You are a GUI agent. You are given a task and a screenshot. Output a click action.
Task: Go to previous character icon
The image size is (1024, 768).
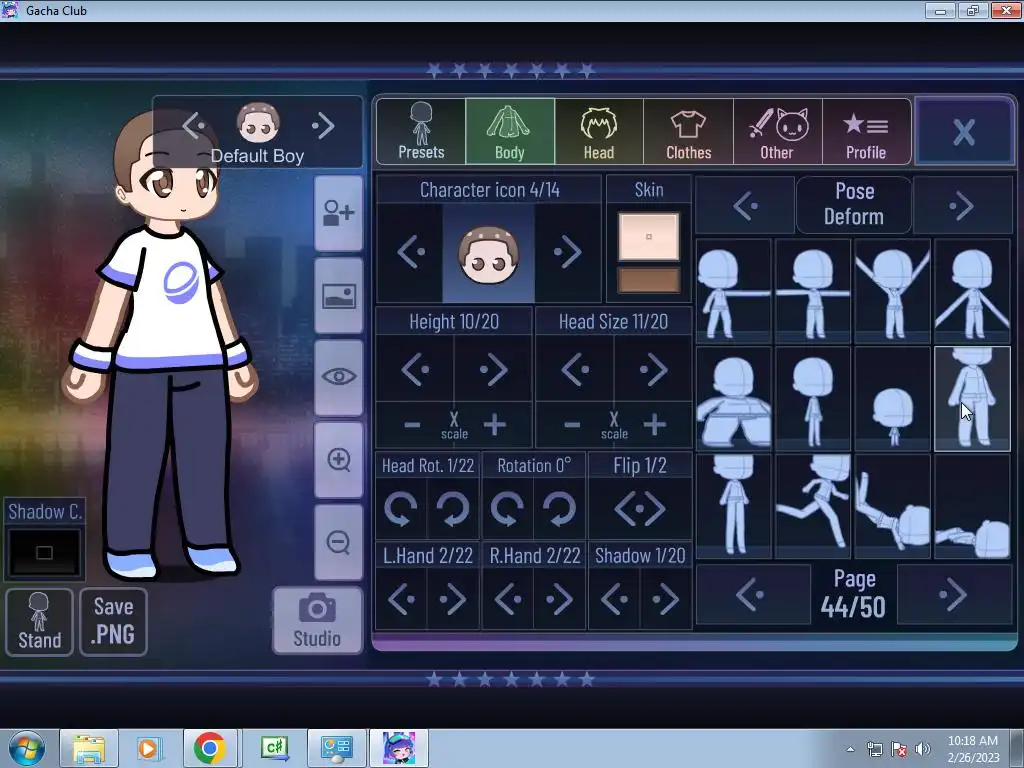[x=411, y=252]
